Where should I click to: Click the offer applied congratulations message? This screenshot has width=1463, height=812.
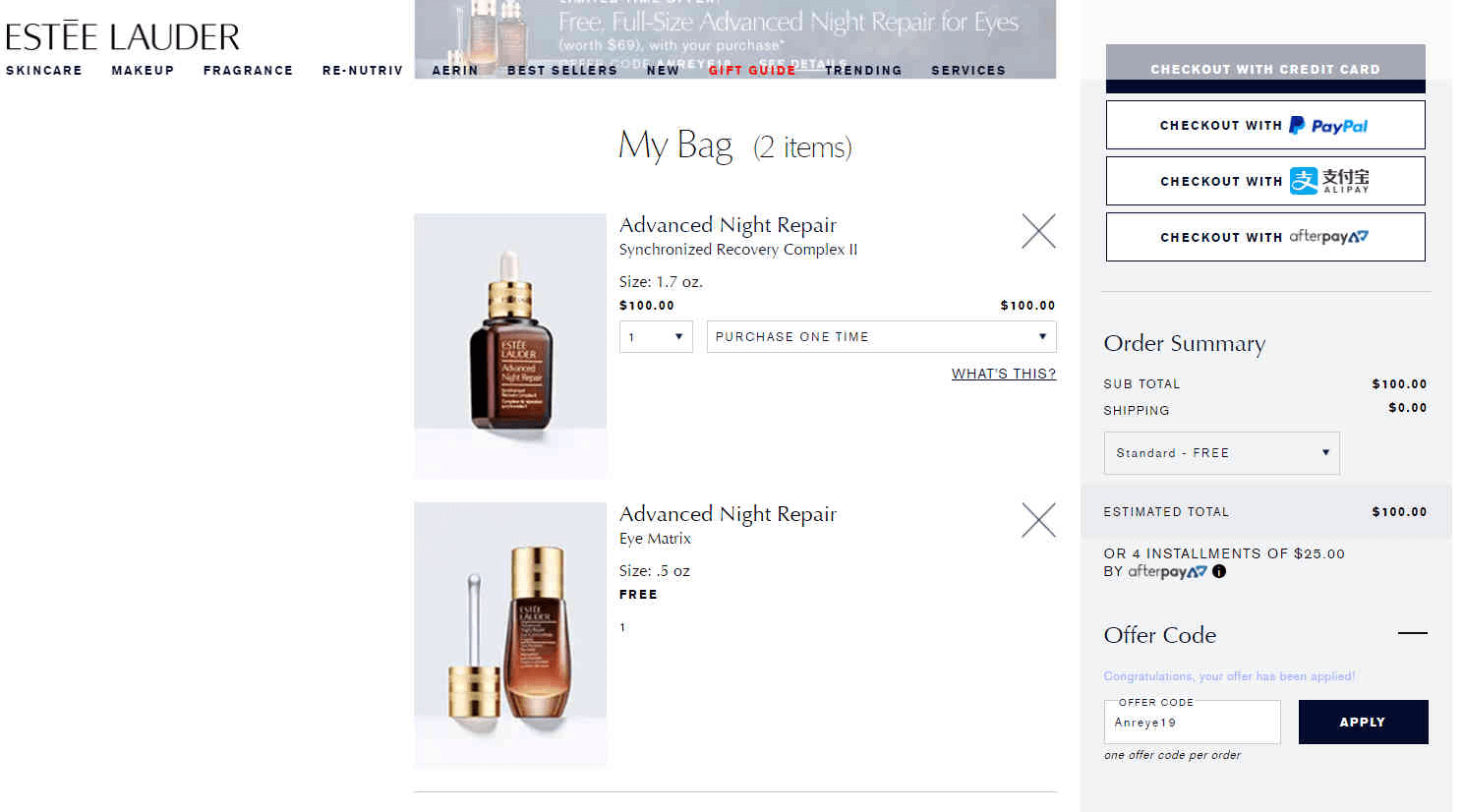click(x=1229, y=676)
